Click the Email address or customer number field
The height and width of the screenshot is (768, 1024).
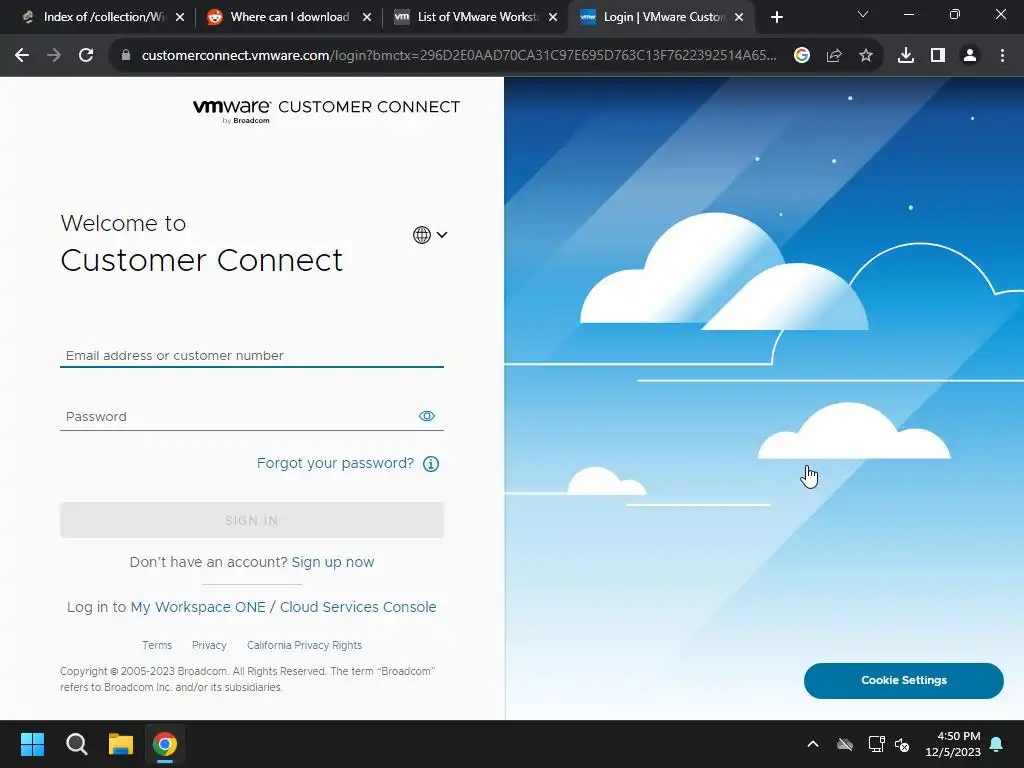(x=251, y=355)
